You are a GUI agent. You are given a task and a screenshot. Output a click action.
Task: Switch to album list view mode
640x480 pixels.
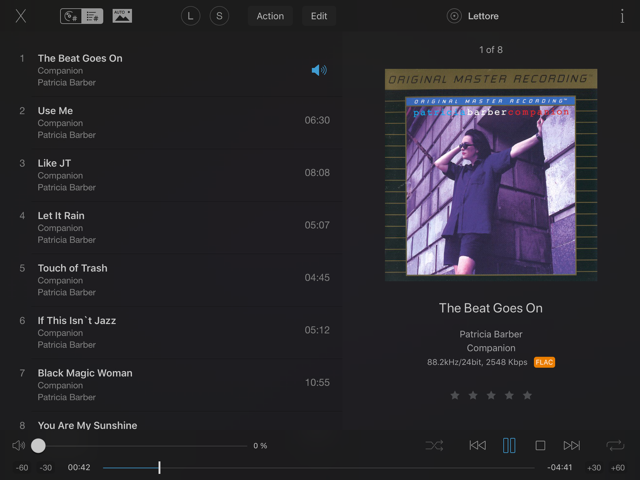pos(71,16)
